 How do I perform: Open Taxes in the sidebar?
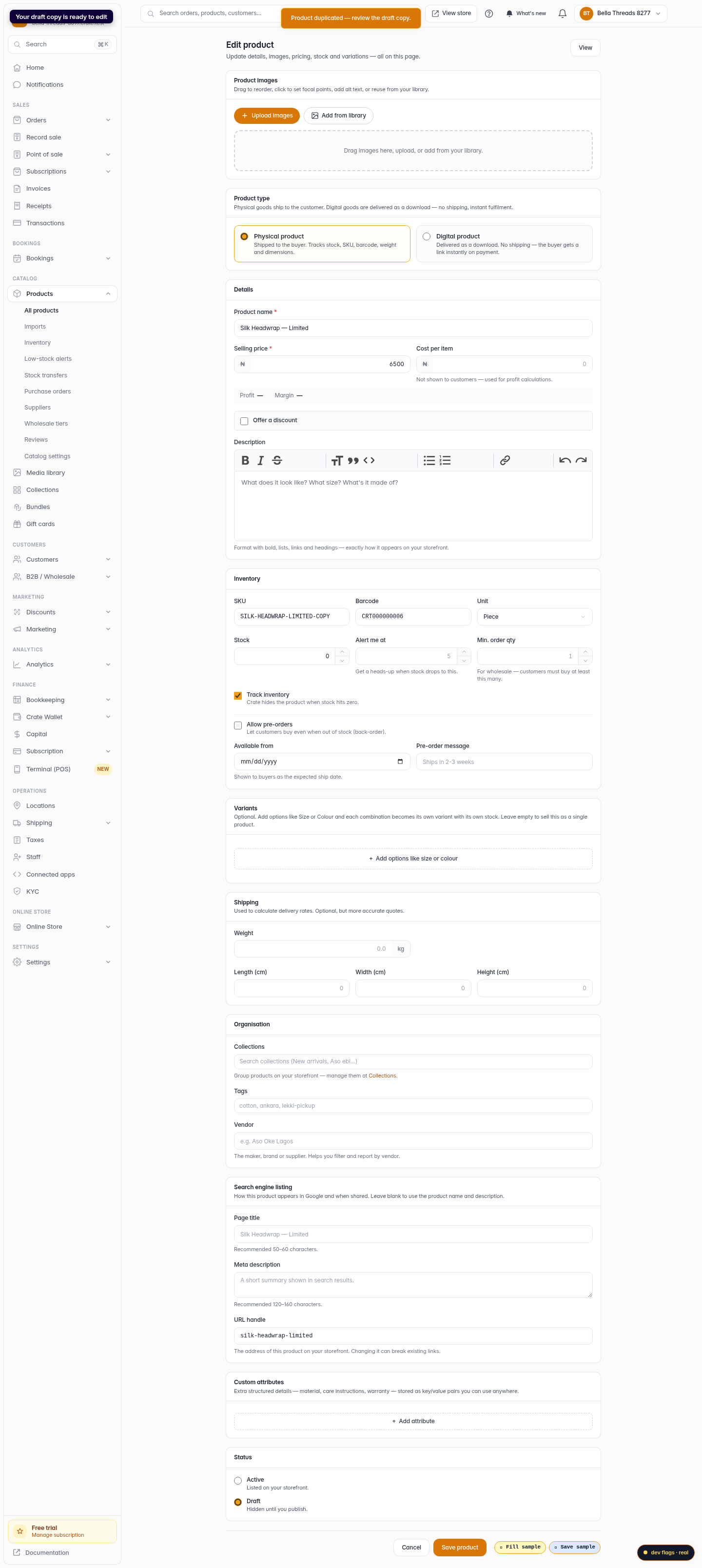tap(62, 840)
